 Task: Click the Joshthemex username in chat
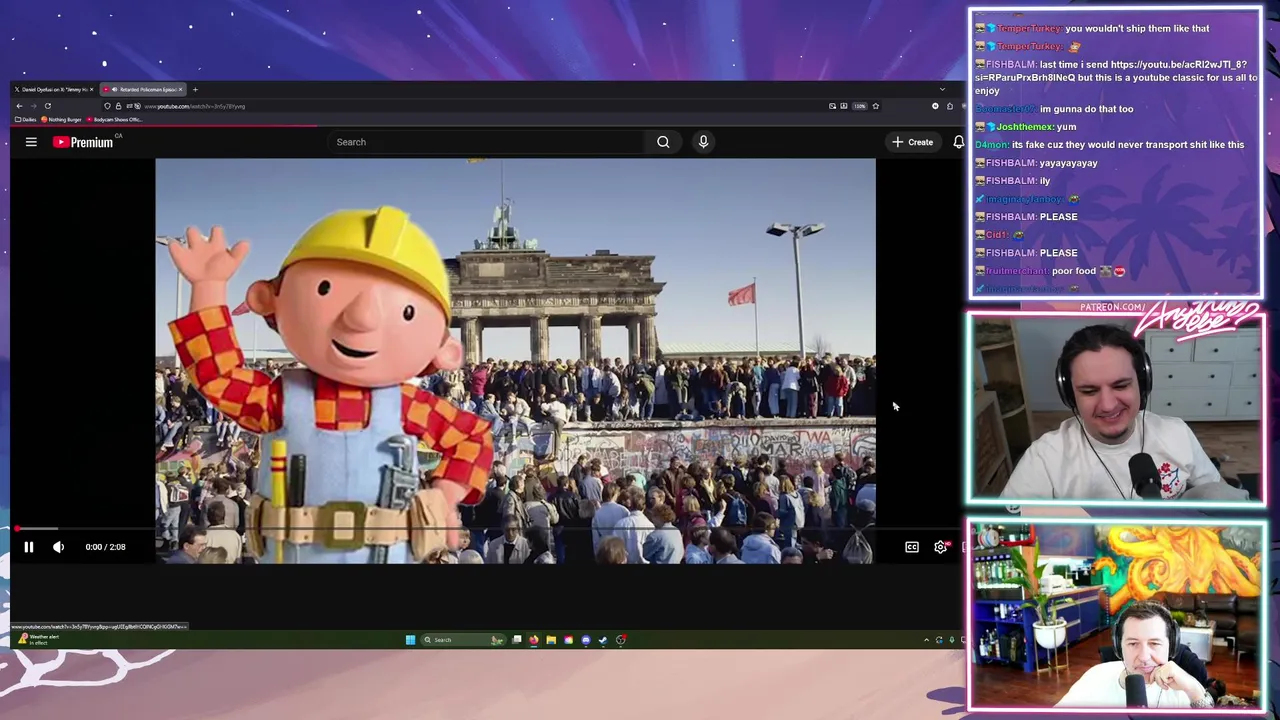(1024, 127)
